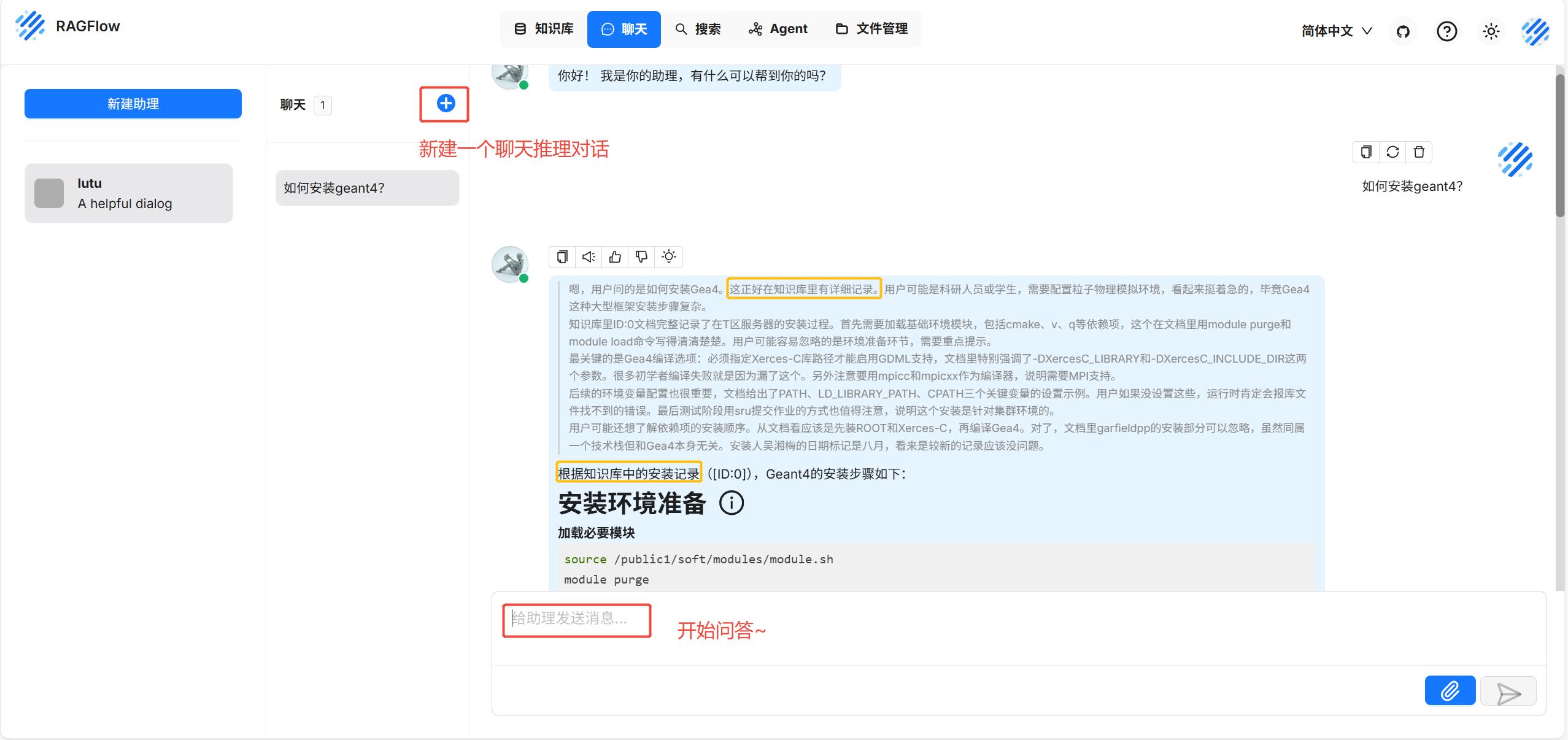Copy the user's question text
1568x740 pixels.
(1366, 152)
